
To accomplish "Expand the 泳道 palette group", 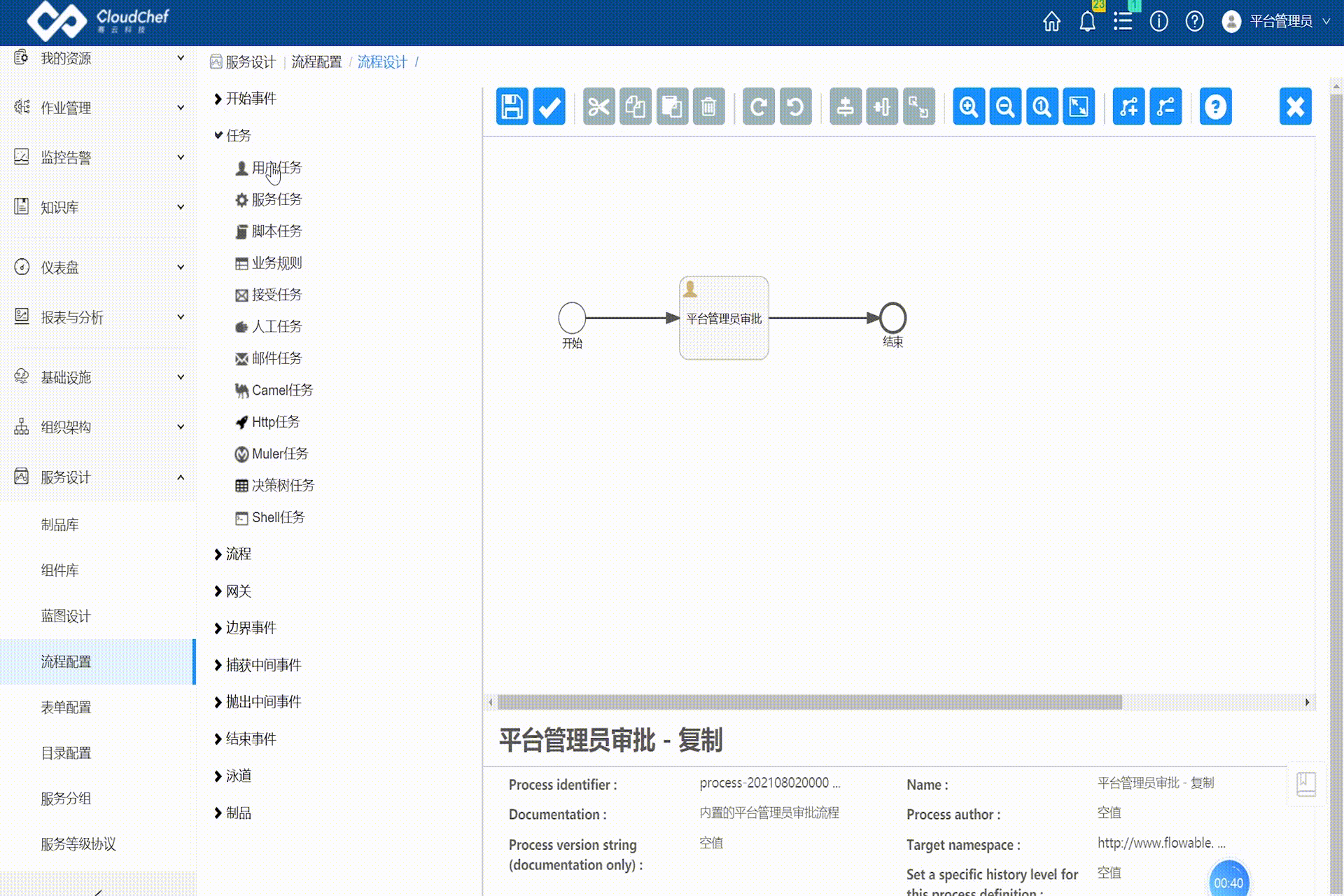I will 232,776.
